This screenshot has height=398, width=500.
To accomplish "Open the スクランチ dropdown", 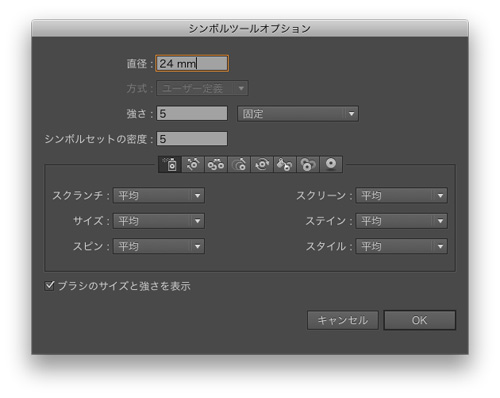I will pos(159,195).
